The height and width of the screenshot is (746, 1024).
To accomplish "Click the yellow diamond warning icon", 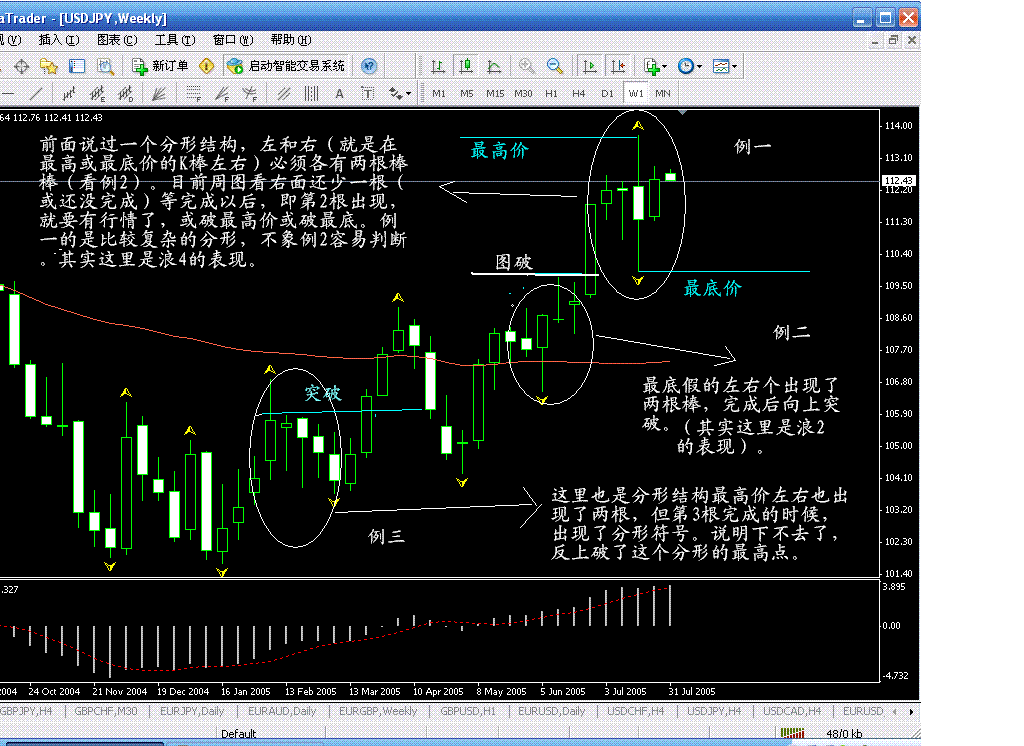I will (x=206, y=66).
